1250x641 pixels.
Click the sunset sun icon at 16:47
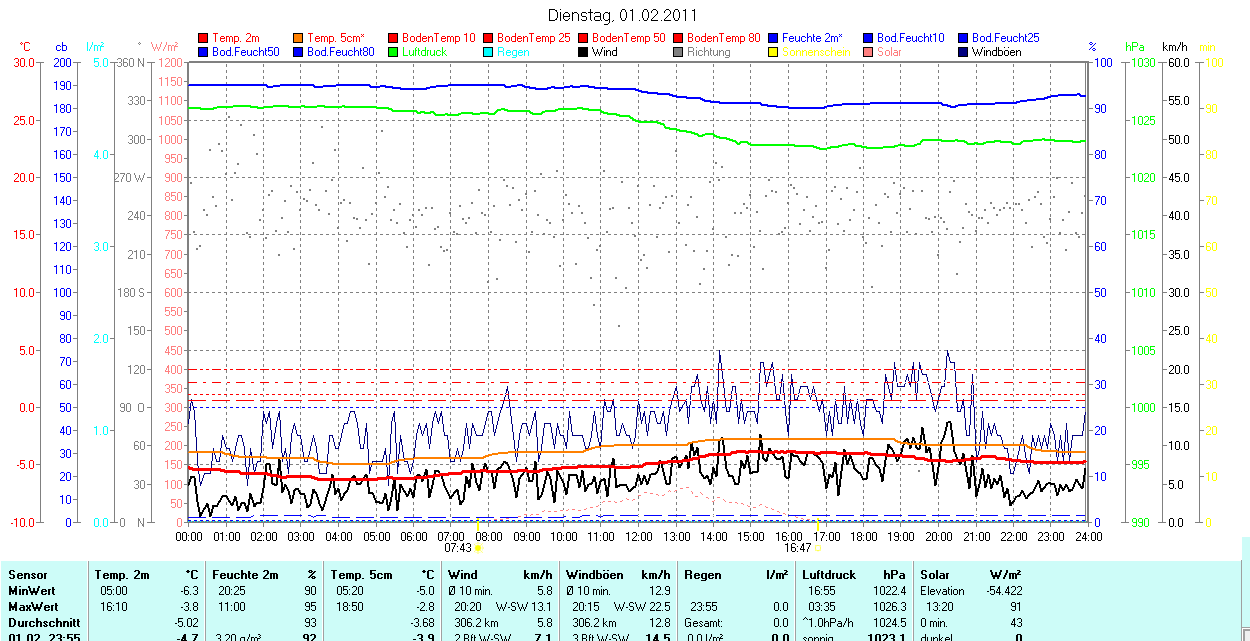[x=818, y=548]
